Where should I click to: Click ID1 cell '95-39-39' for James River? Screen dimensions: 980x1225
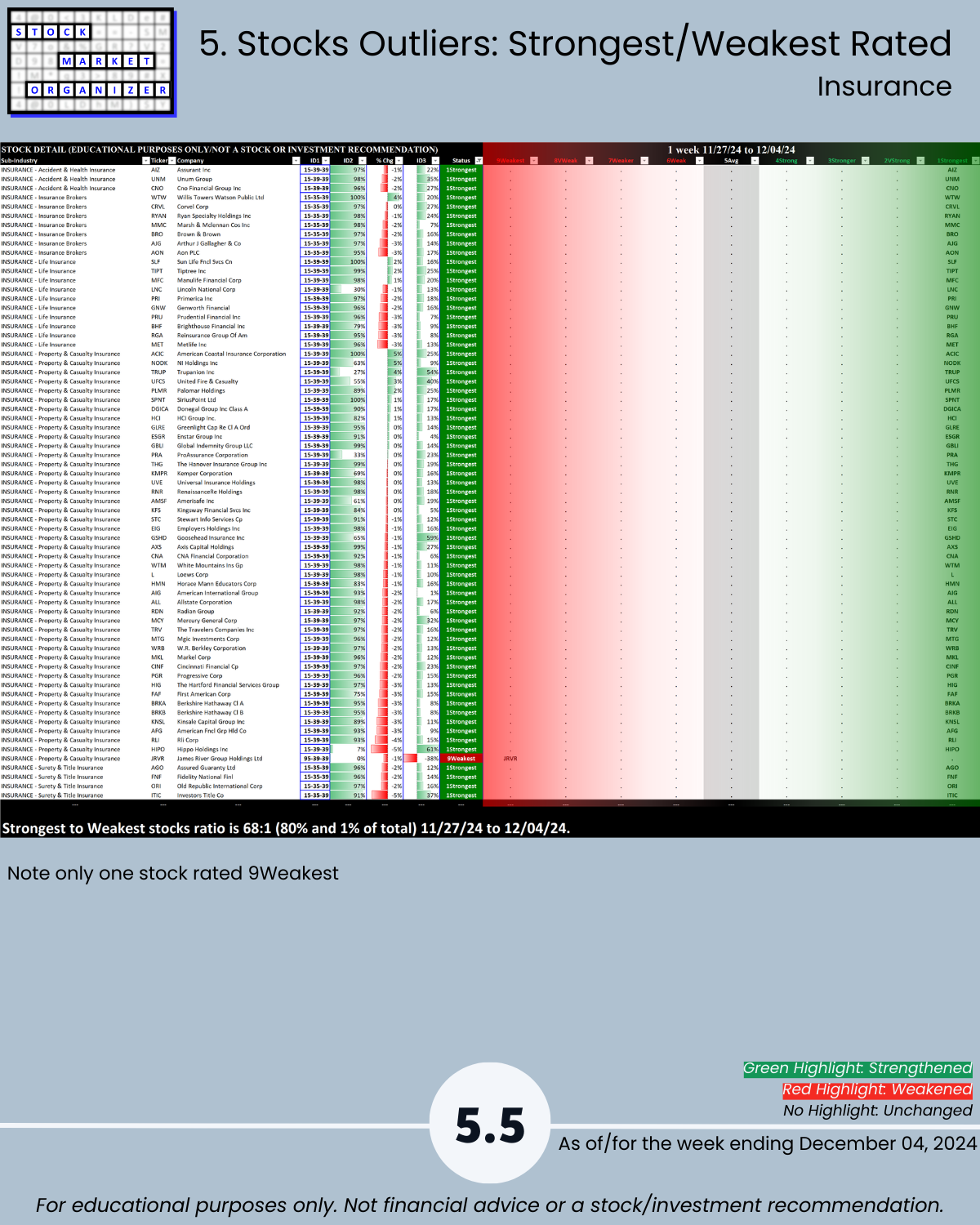click(x=316, y=759)
